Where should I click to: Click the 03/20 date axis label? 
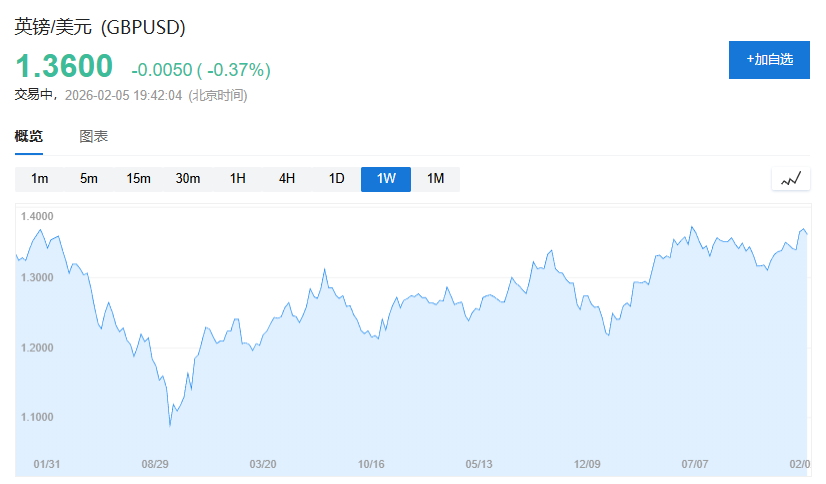coord(263,464)
